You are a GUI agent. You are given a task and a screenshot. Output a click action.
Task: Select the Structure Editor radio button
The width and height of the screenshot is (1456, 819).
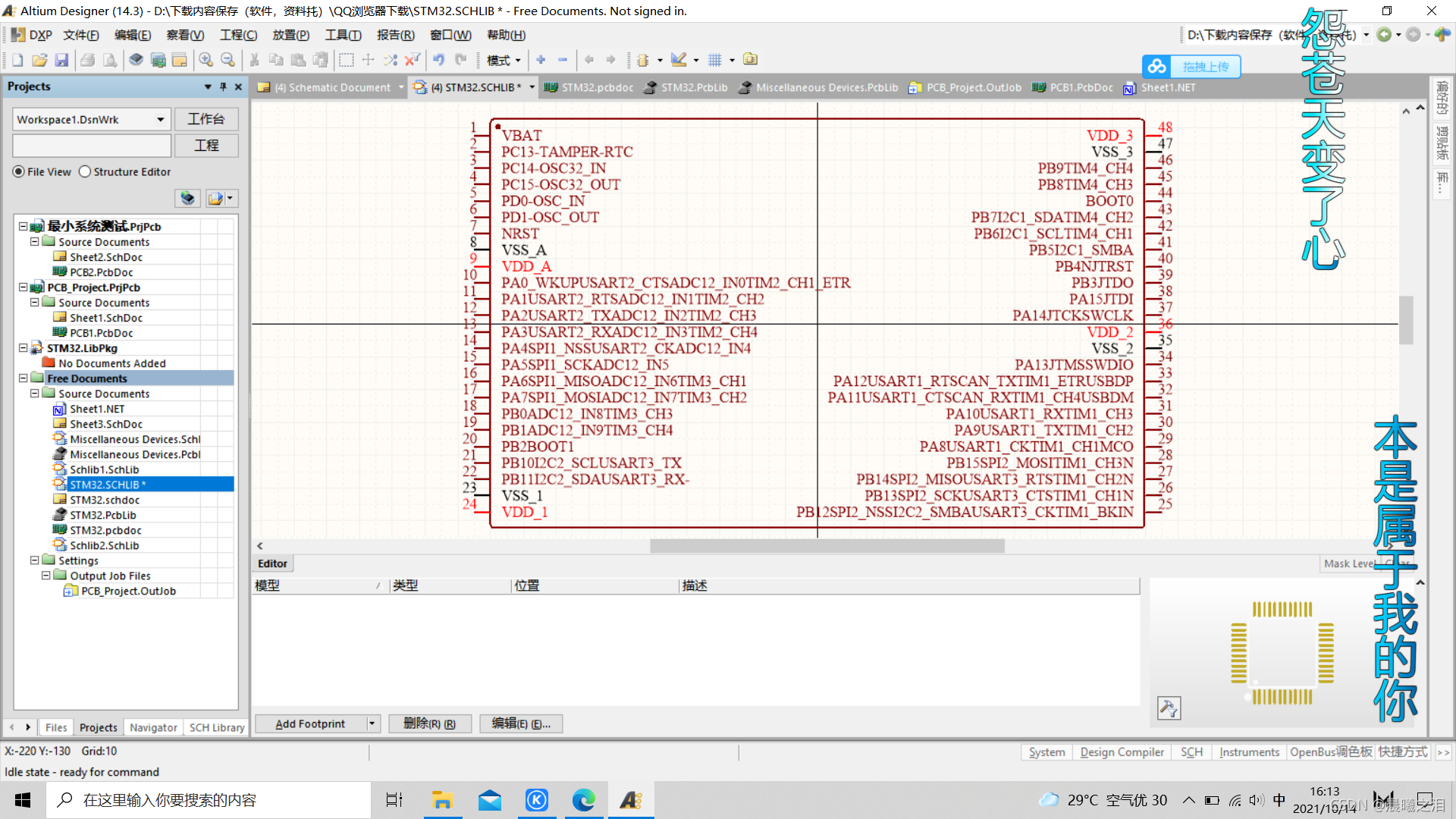tap(85, 172)
